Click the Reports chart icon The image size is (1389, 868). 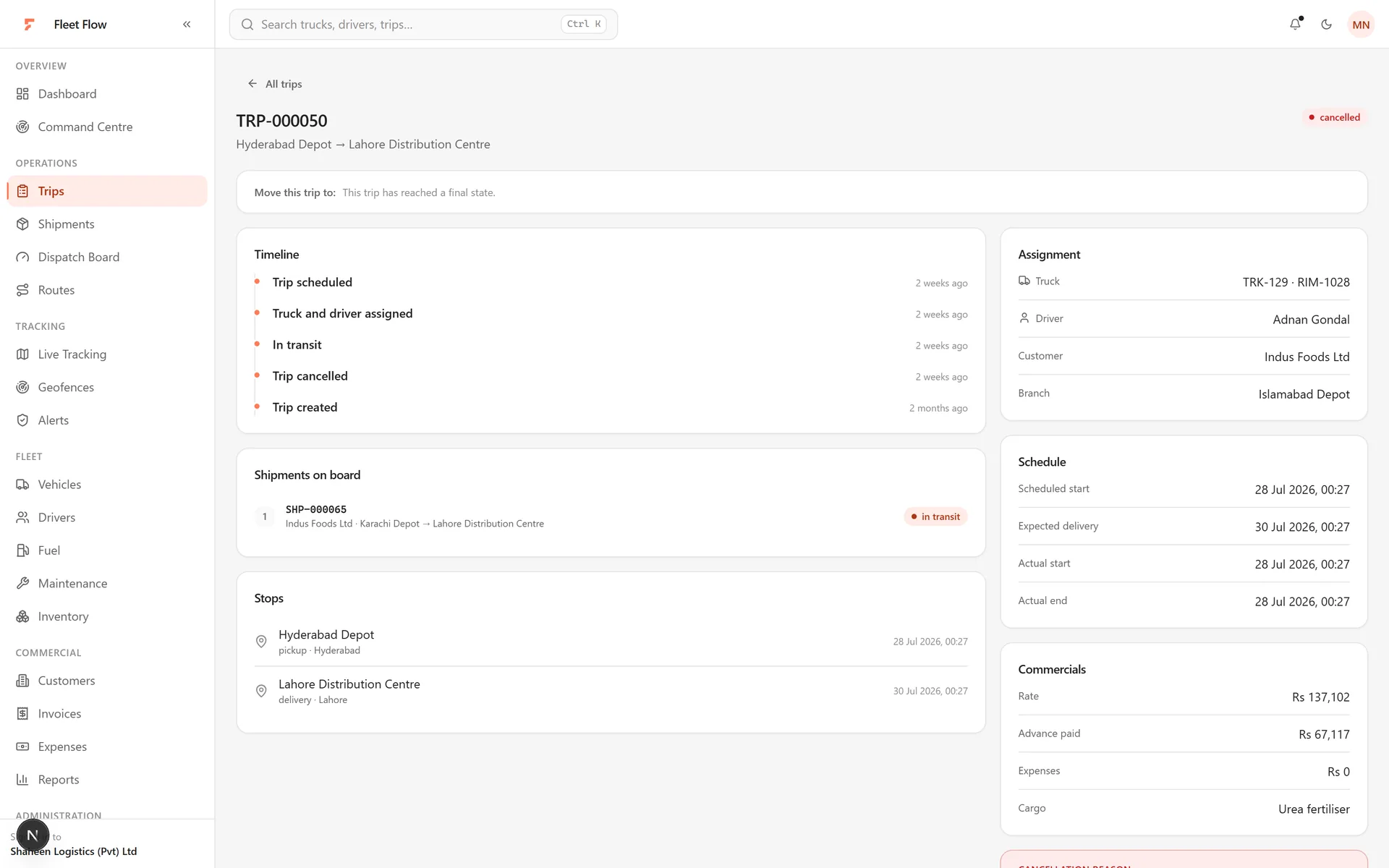click(23, 780)
